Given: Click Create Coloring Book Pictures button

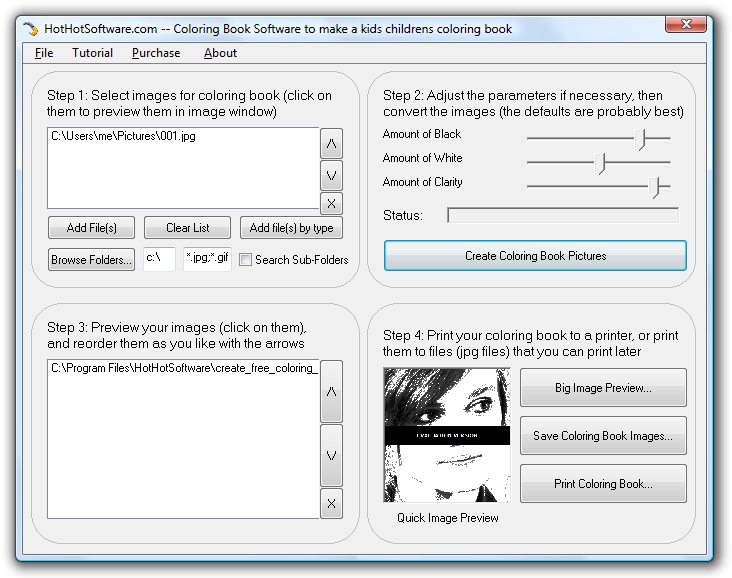Looking at the screenshot, I should pos(535,256).
